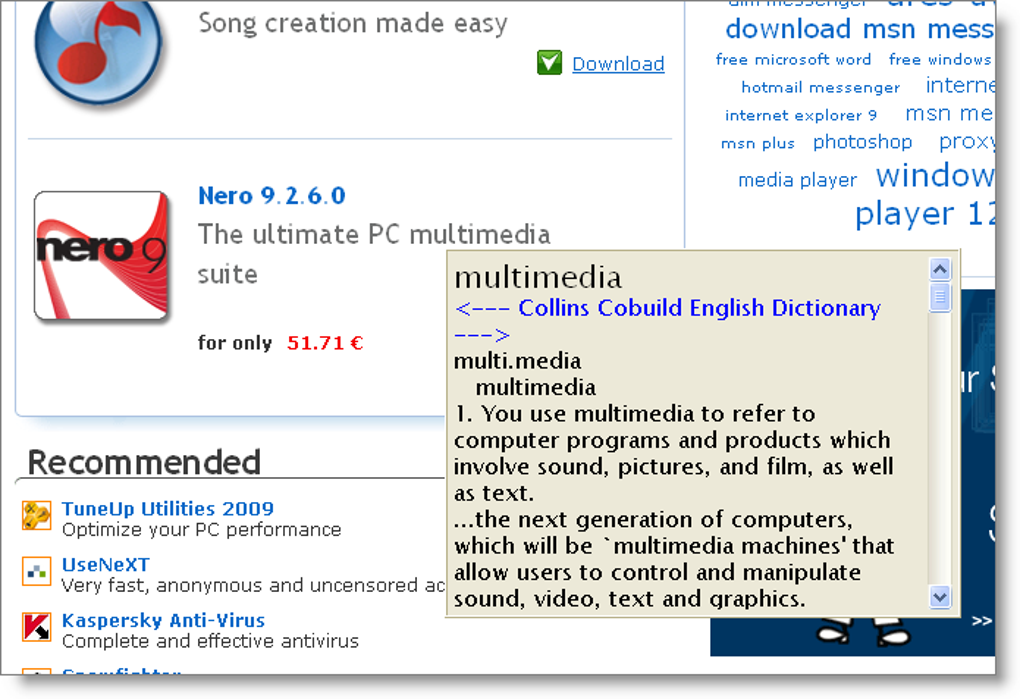Viewport: 1020px width, 699px height.
Task: Click the 'Song creation made easy' text
Action: (353, 23)
